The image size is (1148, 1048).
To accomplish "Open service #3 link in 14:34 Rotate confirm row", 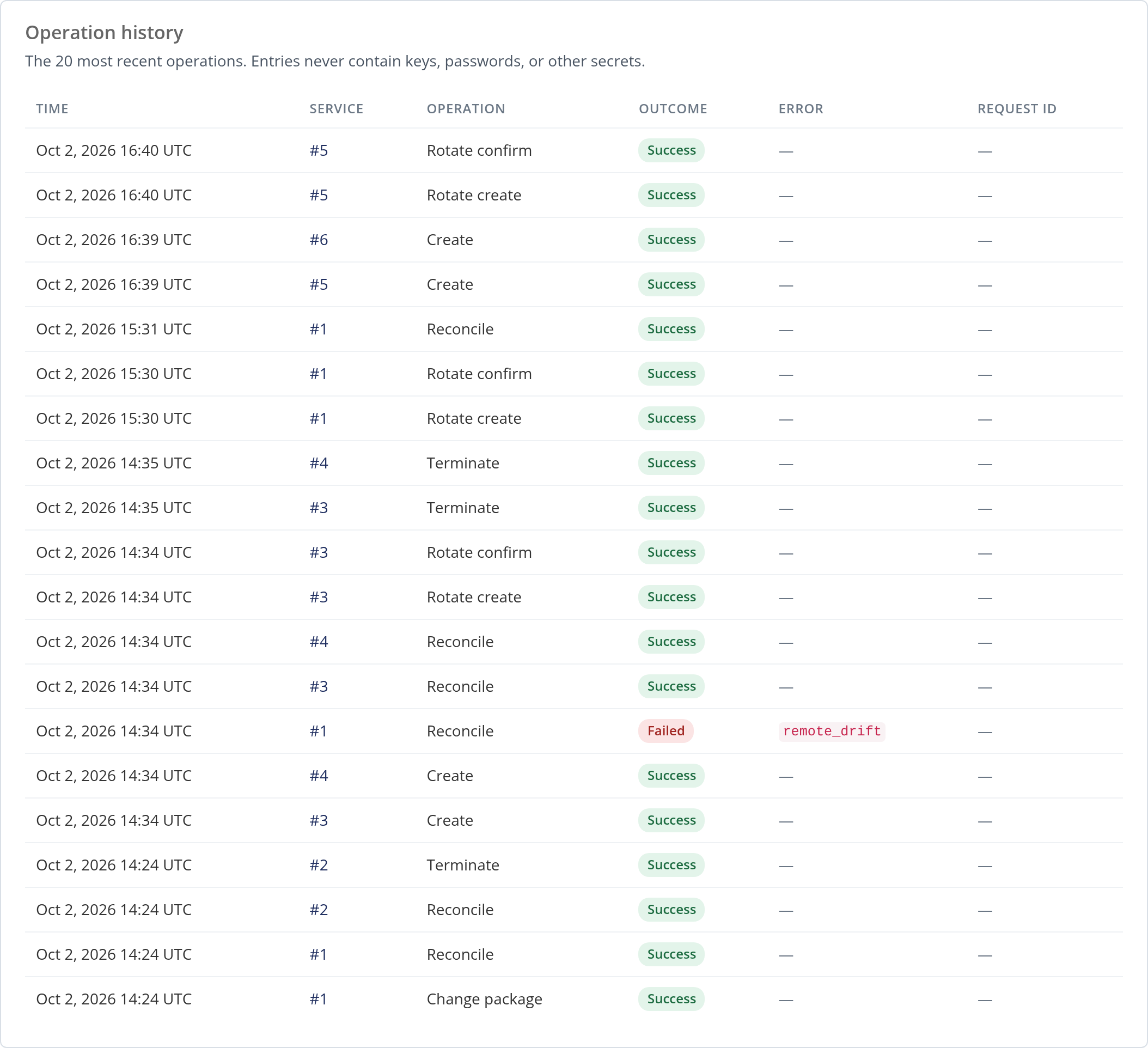I will (319, 552).
